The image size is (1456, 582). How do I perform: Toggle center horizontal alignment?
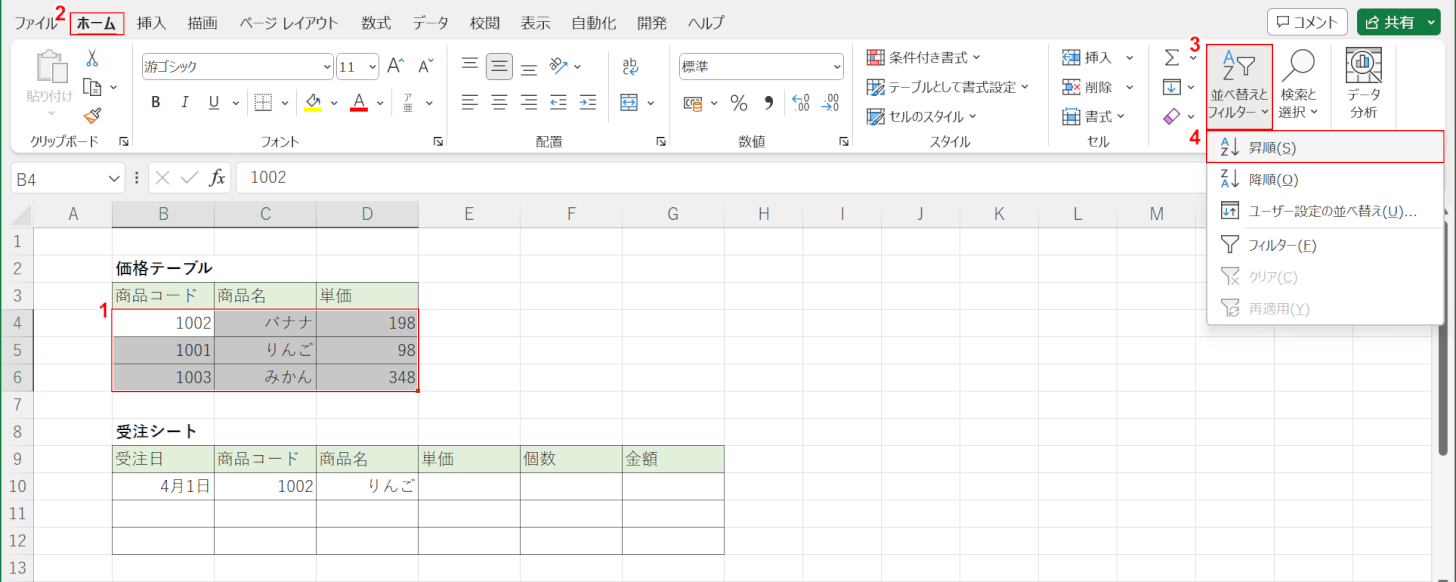coord(499,102)
